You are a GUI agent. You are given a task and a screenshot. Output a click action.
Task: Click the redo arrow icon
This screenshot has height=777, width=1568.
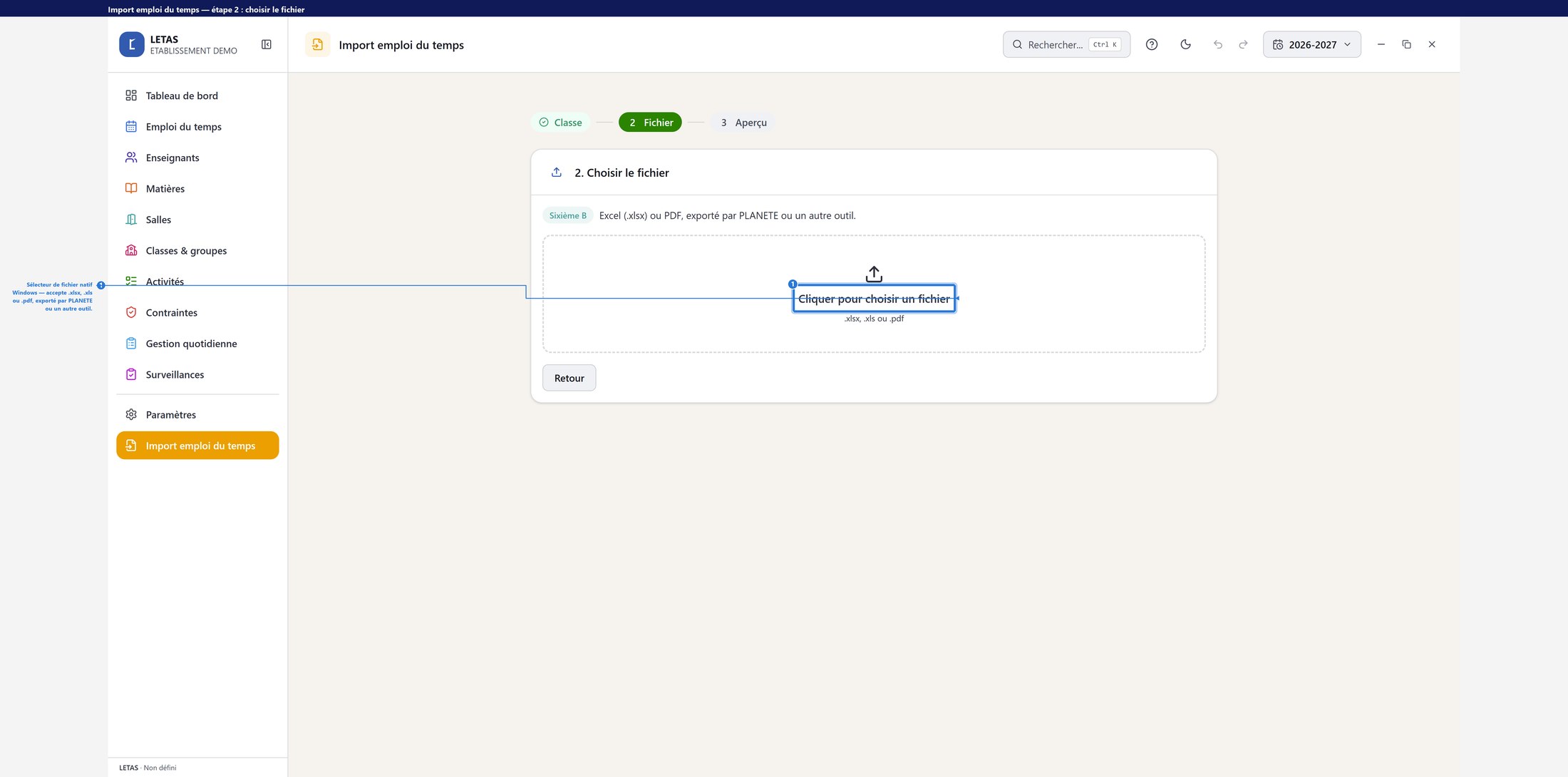pyautogui.click(x=1243, y=44)
